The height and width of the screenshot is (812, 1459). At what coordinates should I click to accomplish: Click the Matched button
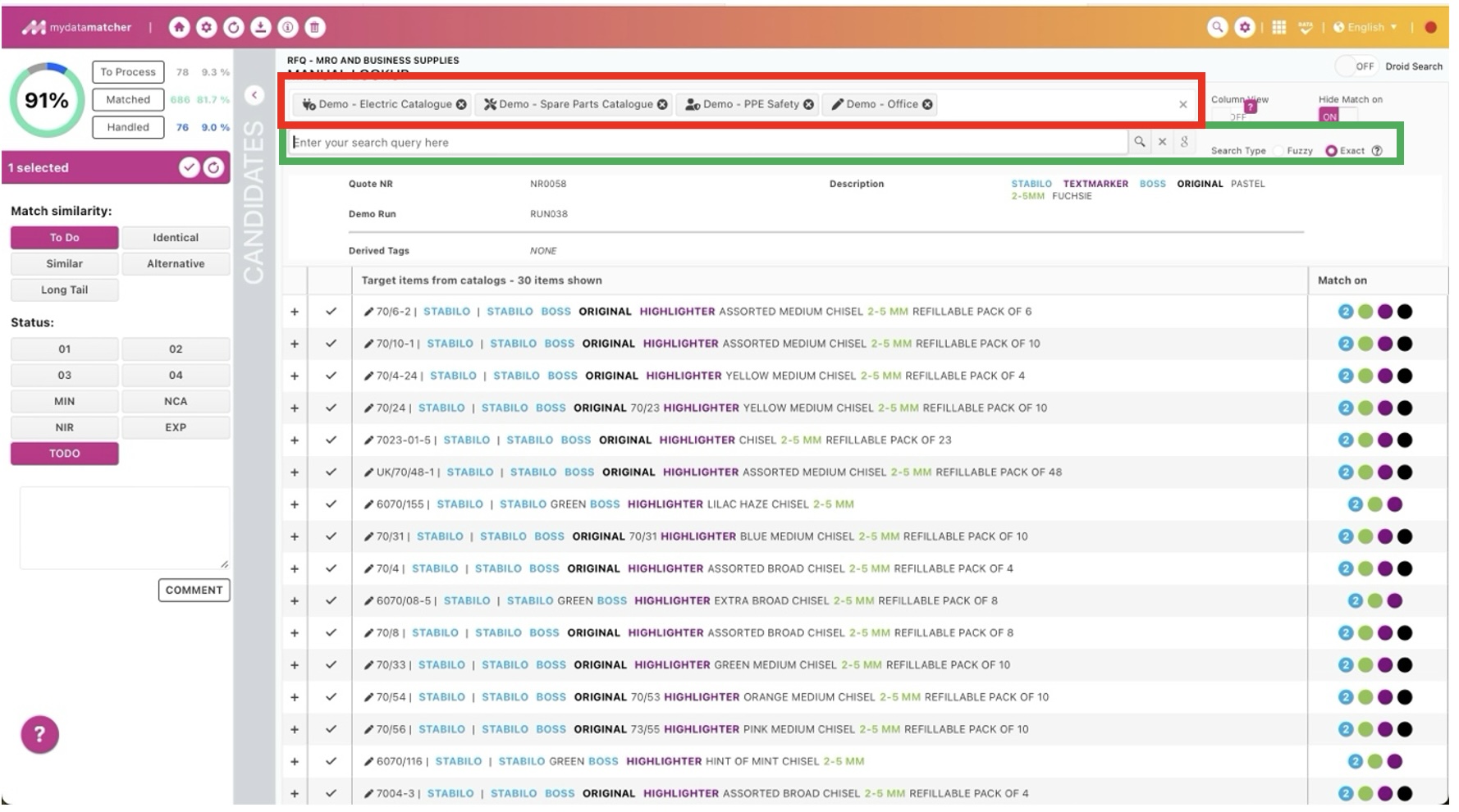(128, 100)
